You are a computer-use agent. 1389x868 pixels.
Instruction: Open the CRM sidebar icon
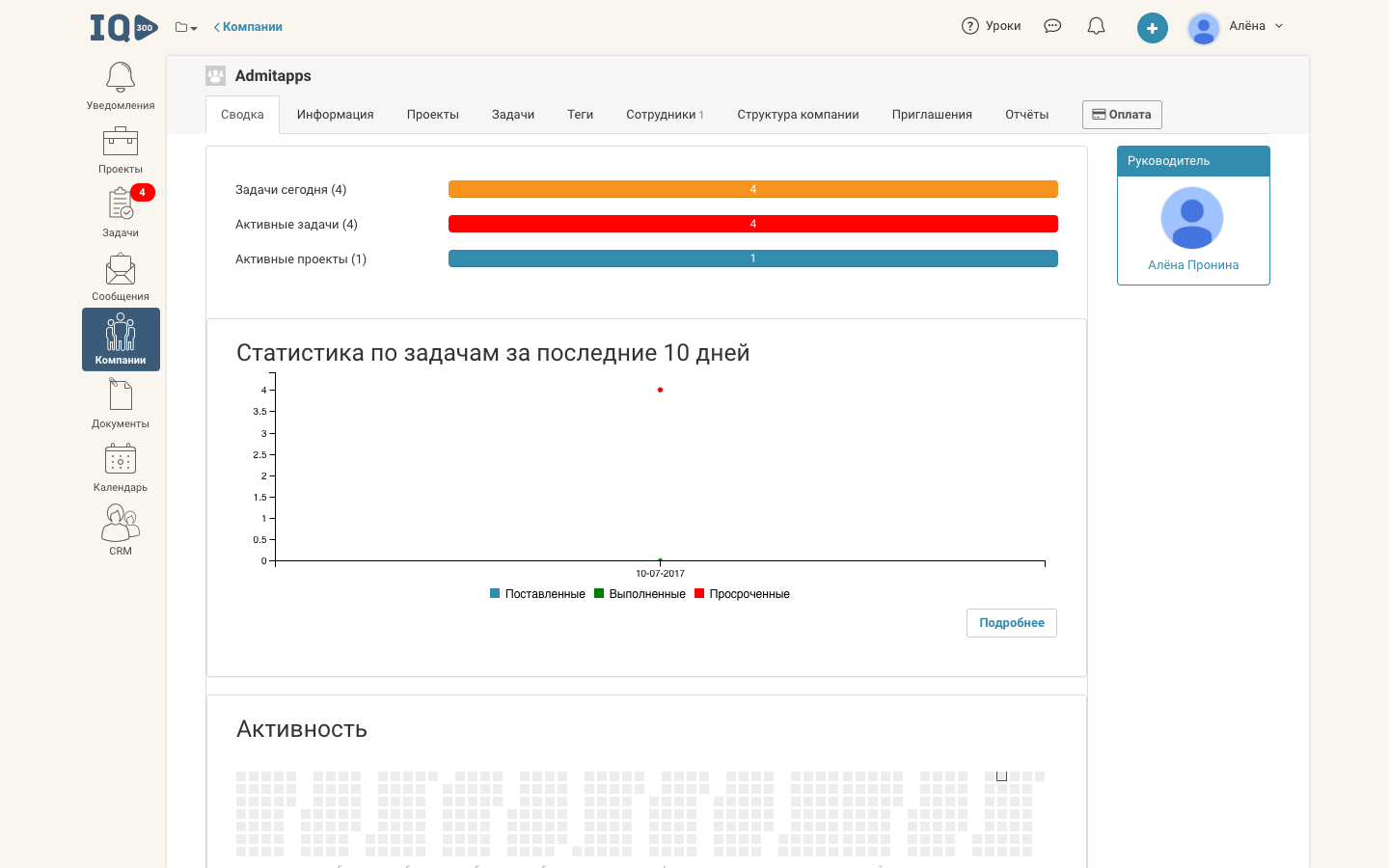click(x=121, y=529)
